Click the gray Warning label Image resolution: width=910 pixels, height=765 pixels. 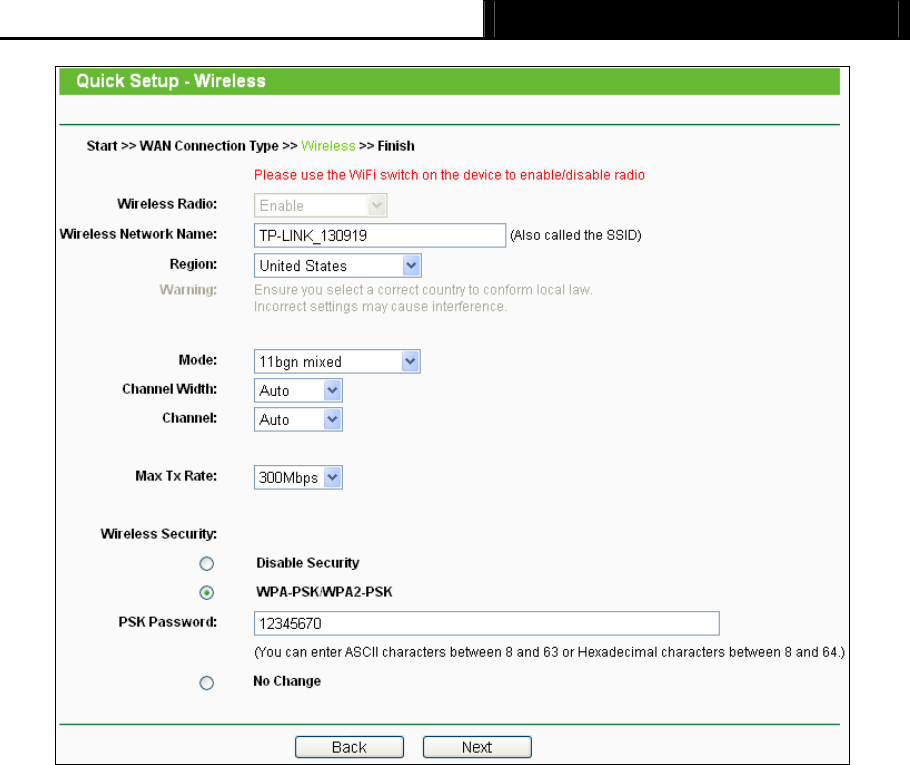(x=188, y=290)
